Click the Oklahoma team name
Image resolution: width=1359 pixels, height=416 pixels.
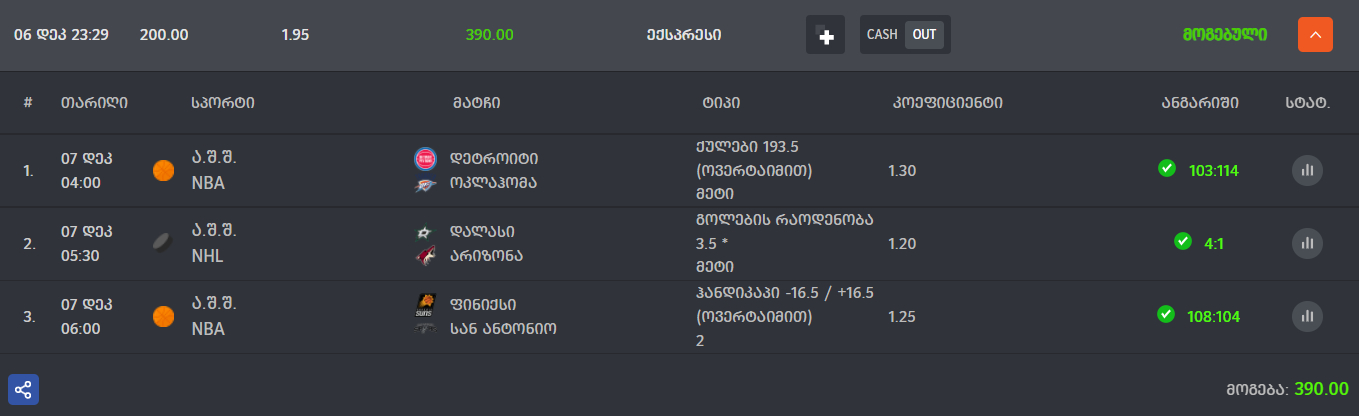(x=493, y=184)
